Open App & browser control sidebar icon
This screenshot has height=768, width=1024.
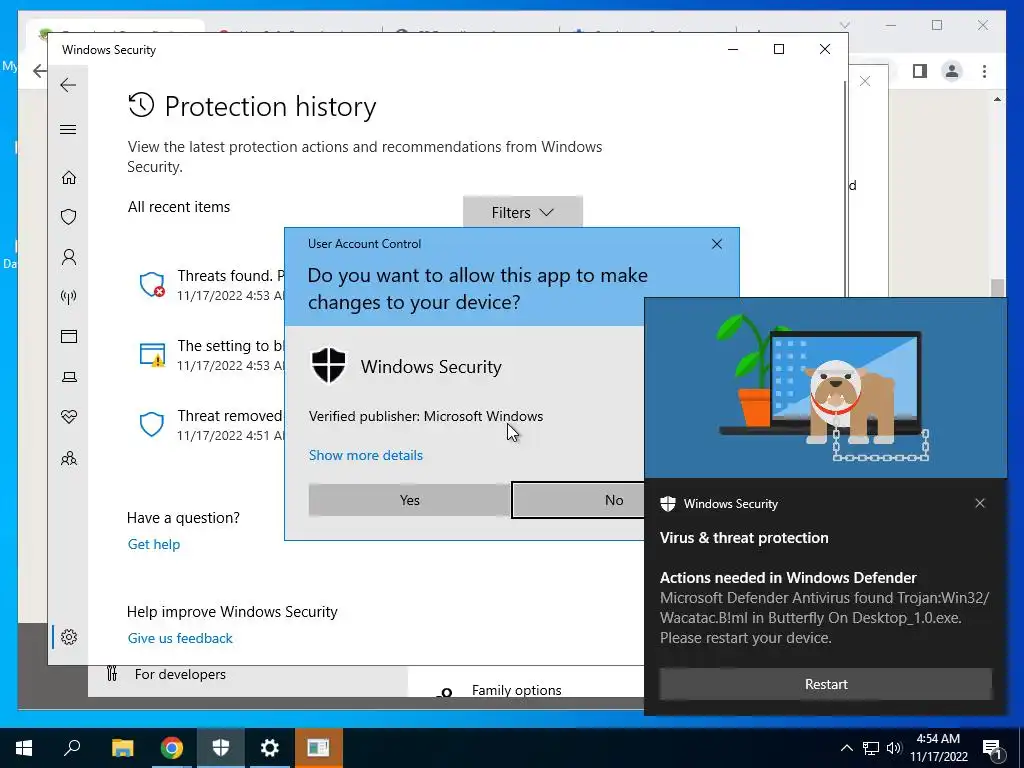[x=69, y=336]
